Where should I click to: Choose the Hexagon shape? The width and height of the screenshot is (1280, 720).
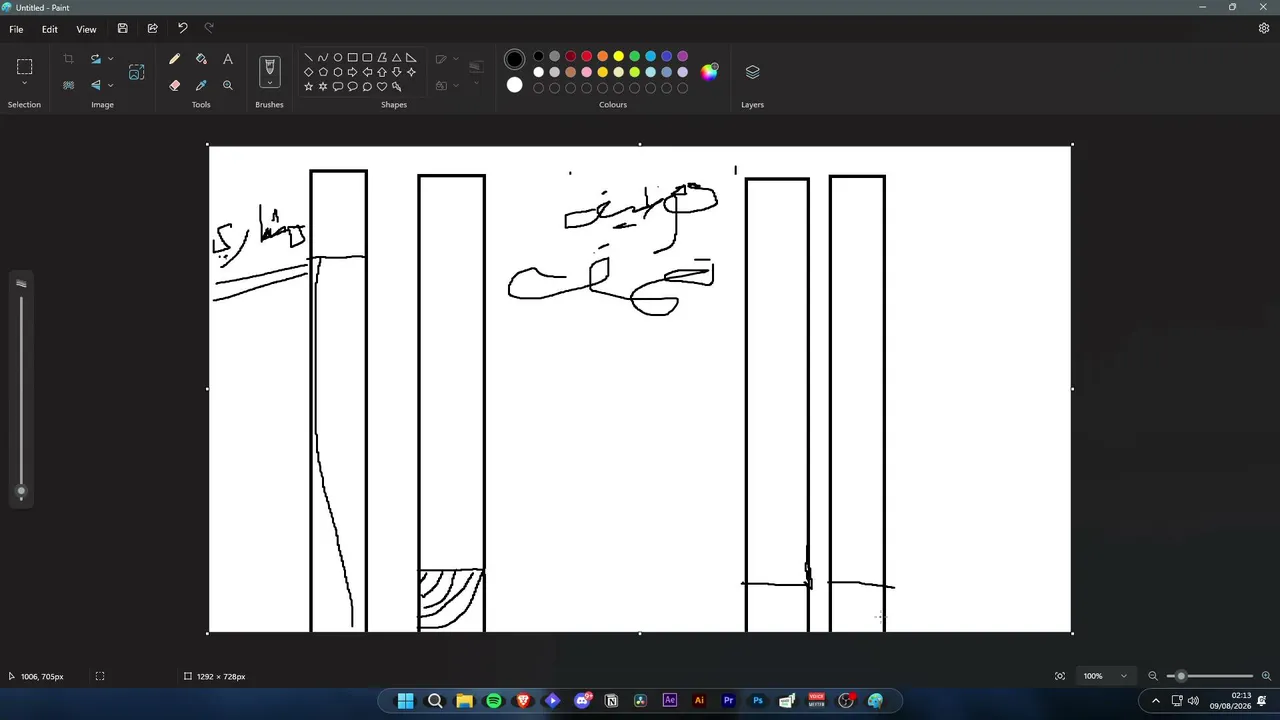(x=338, y=72)
